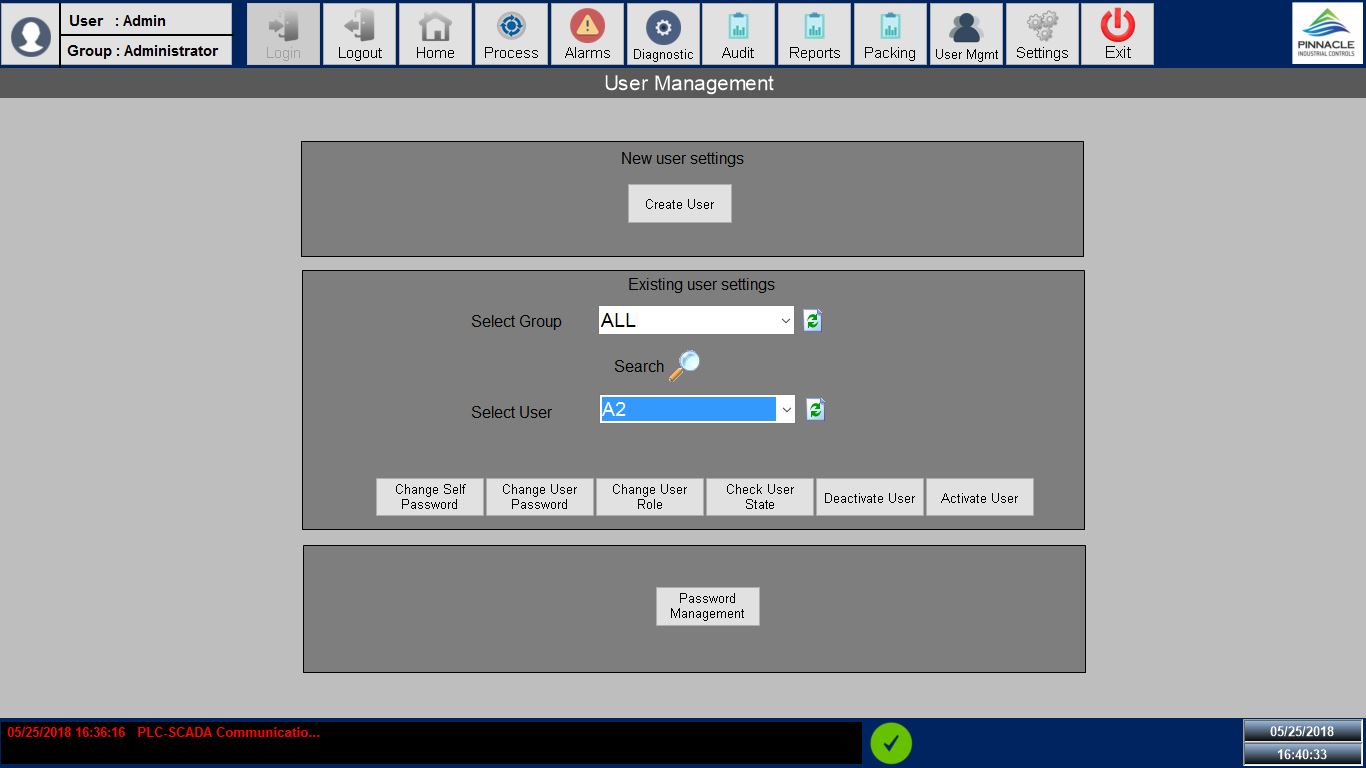
Task: Open the Process screen from toolbar
Action: (511, 35)
